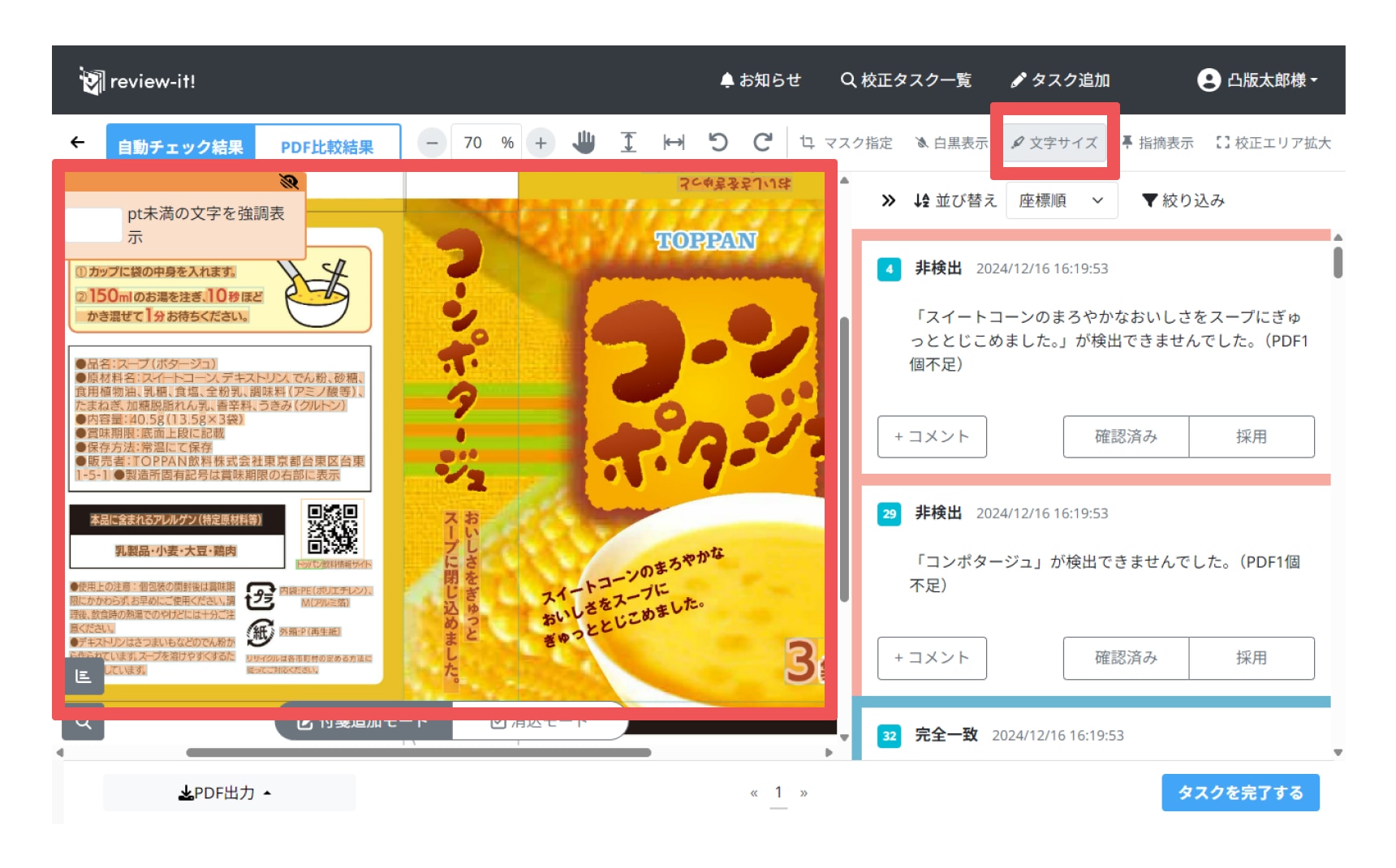Open 校正タスク一覧 in the top navigation
Image resolution: width=1396 pixels, height=868 pixels.
(x=906, y=80)
